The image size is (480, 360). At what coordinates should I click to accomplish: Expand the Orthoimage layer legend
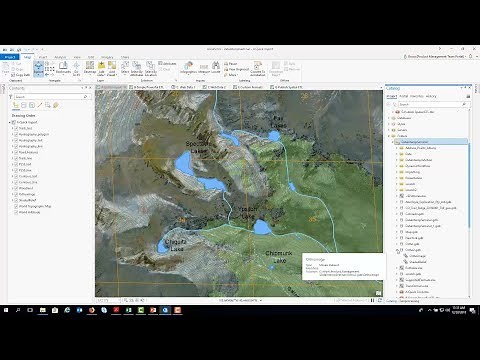pos(13,194)
